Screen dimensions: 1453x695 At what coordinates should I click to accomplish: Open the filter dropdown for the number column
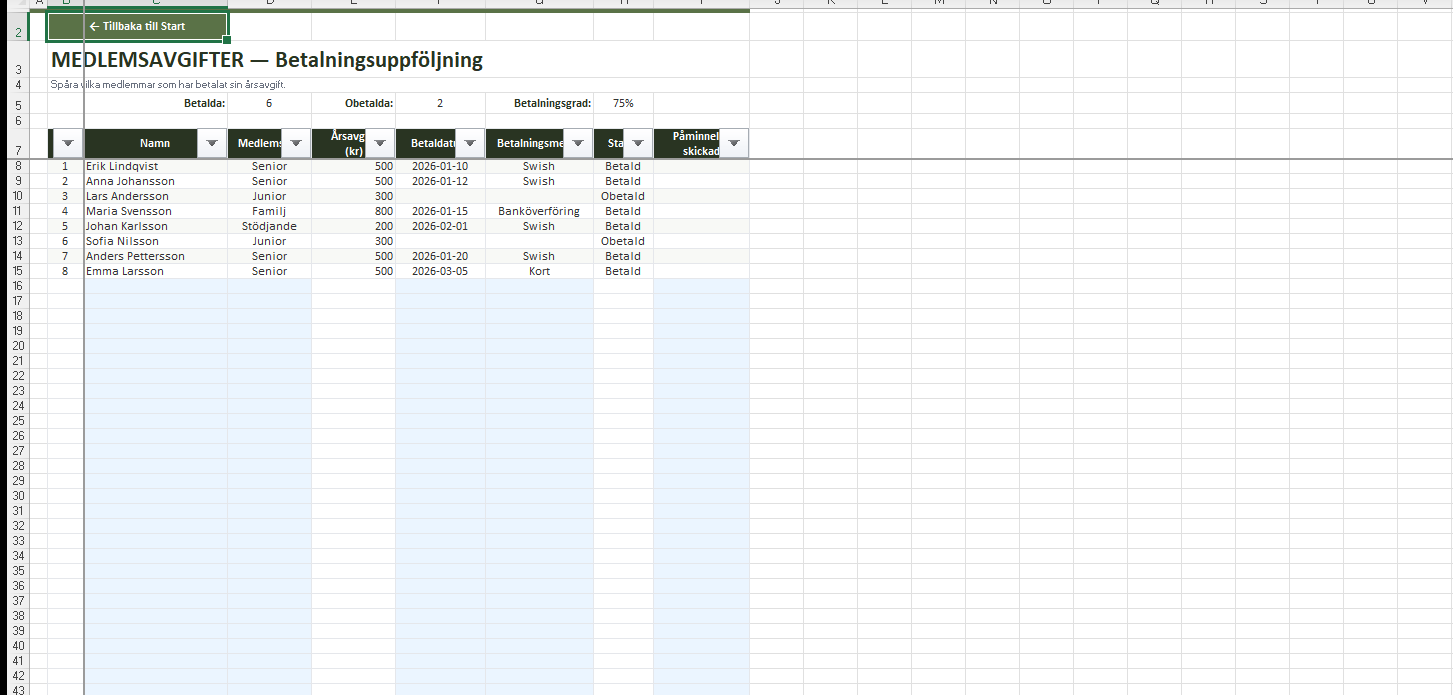tap(68, 144)
